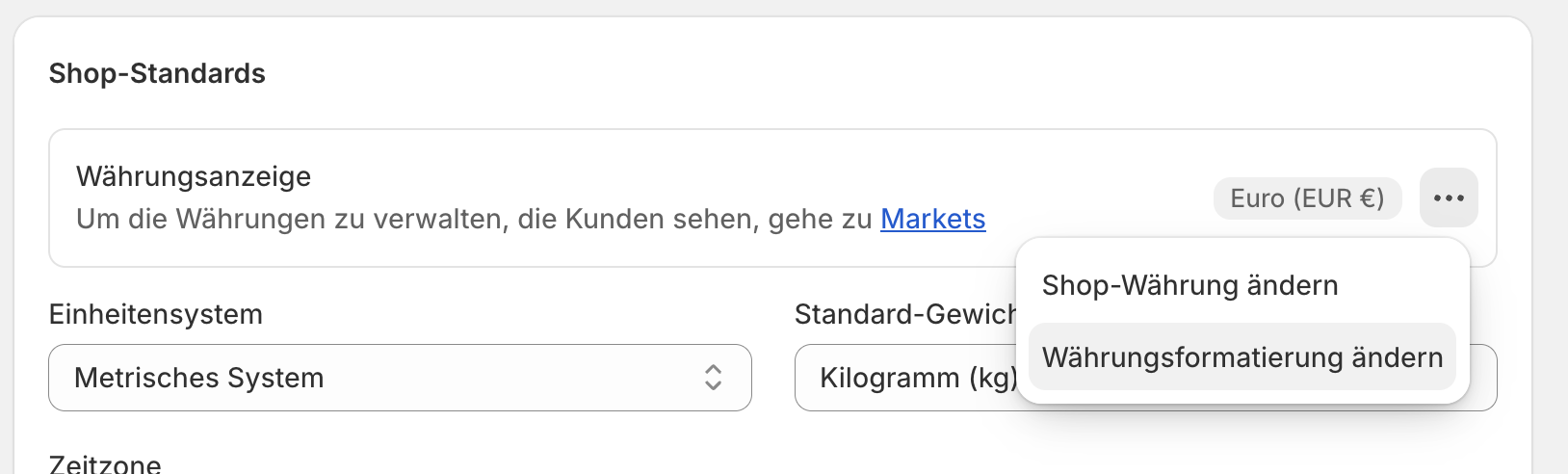Expand the Einheitensystem dropdown
Image resolution: width=1568 pixels, height=474 pixels.
pyautogui.click(x=400, y=378)
